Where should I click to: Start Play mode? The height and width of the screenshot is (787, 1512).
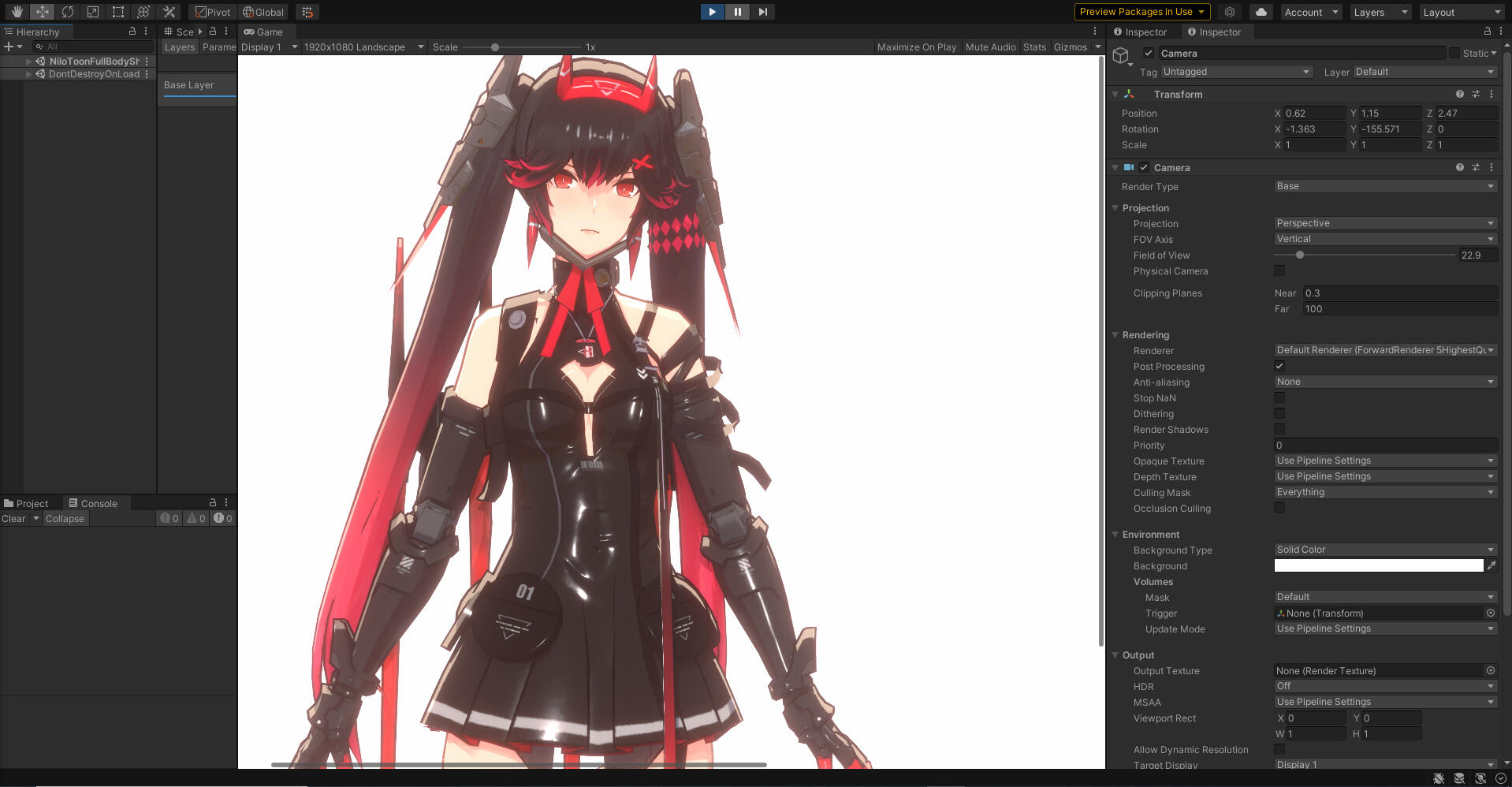point(712,12)
